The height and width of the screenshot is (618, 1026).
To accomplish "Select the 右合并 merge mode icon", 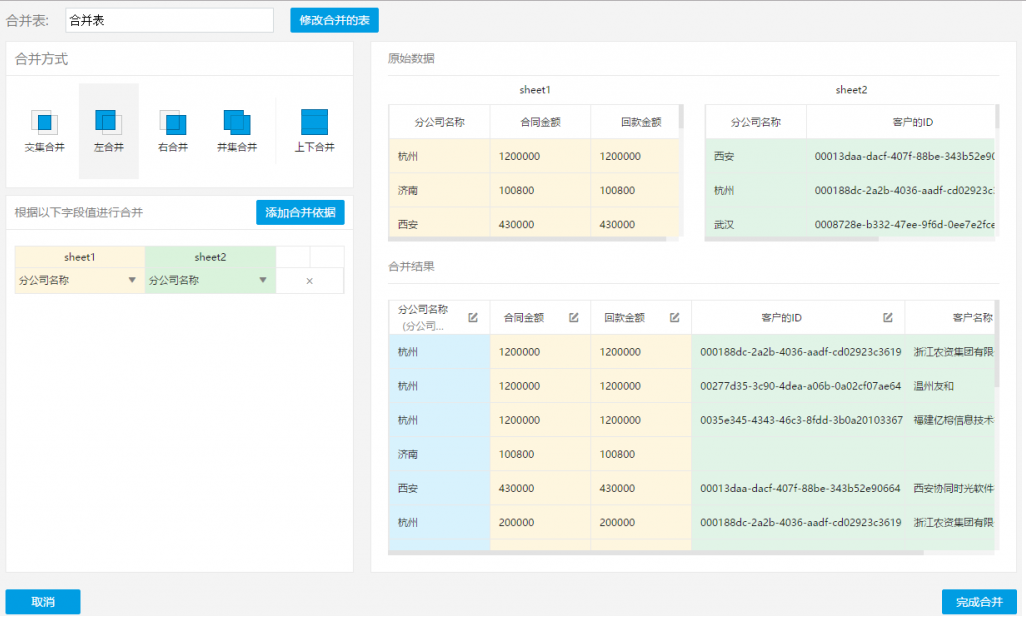I will [x=173, y=122].
